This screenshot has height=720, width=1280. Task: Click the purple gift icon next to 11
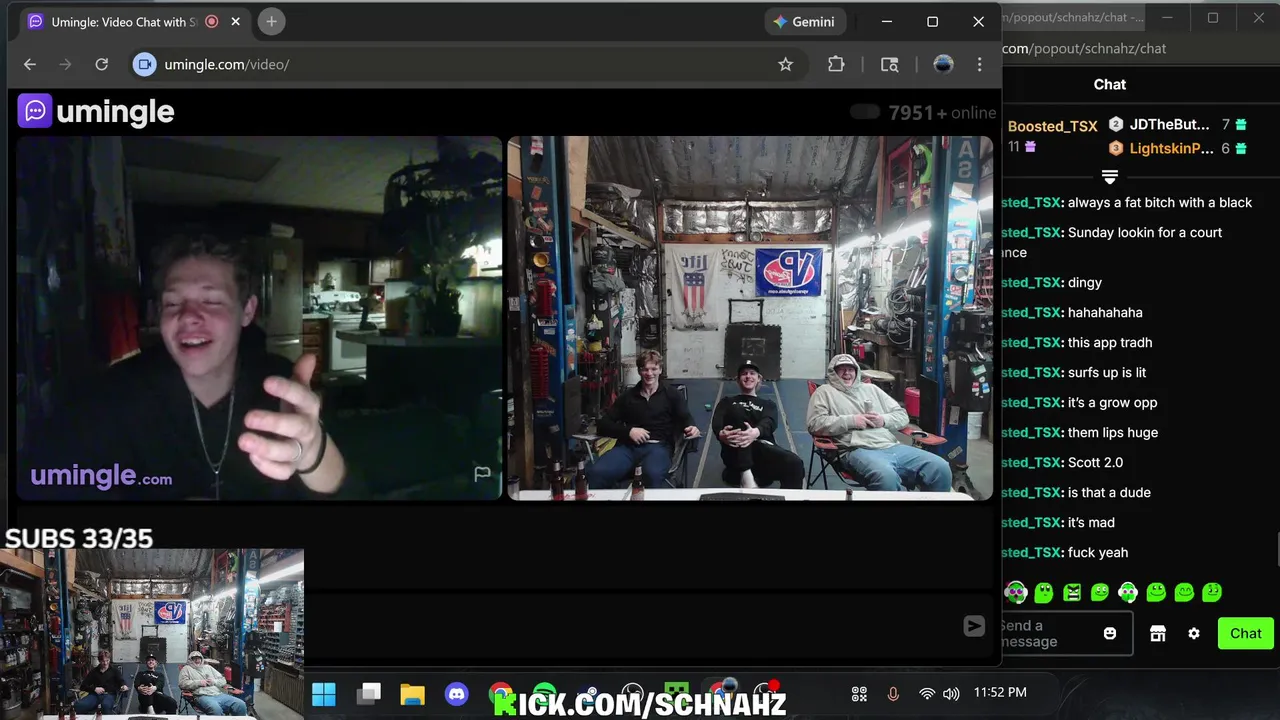[x=1030, y=147]
